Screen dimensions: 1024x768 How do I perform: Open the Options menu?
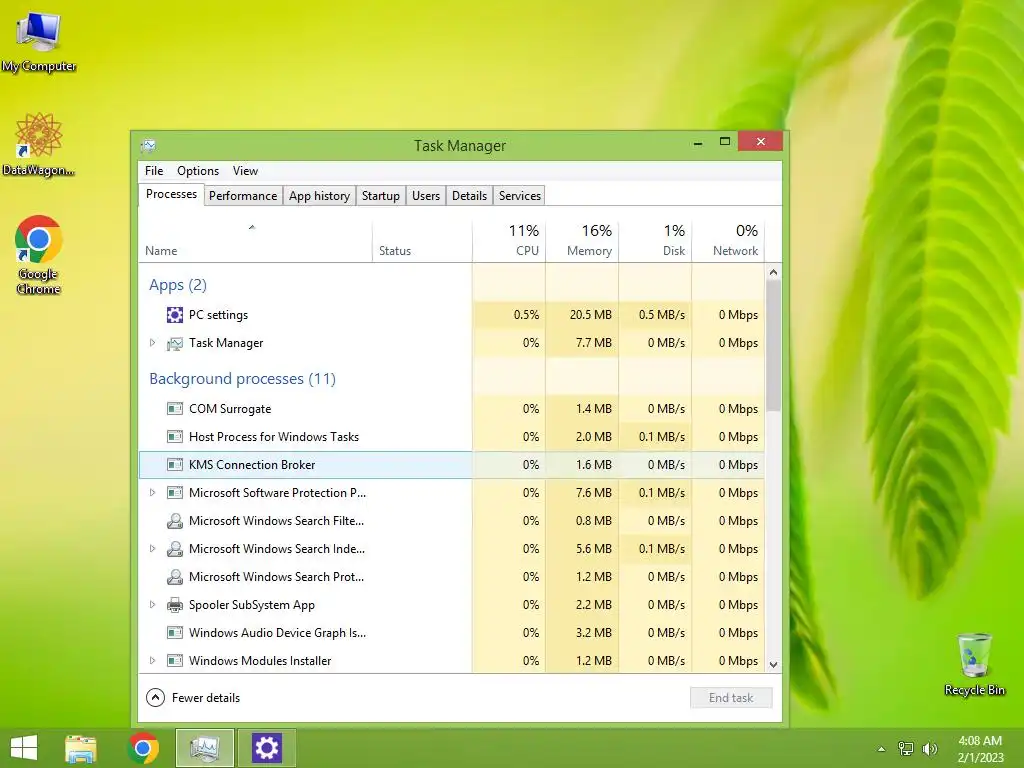tap(198, 171)
